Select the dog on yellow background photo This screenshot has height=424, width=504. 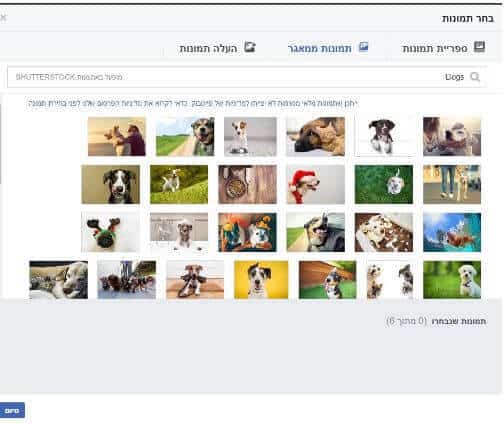pos(261,280)
